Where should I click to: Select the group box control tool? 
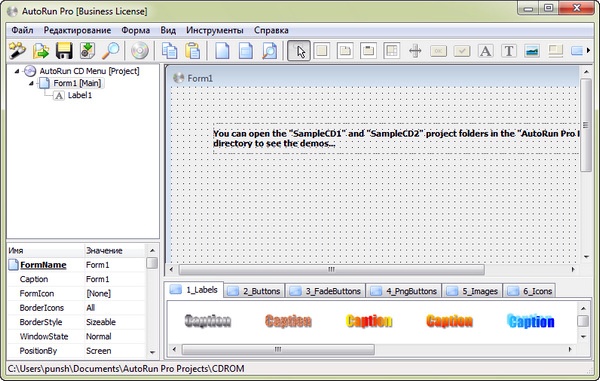point(368,50)
